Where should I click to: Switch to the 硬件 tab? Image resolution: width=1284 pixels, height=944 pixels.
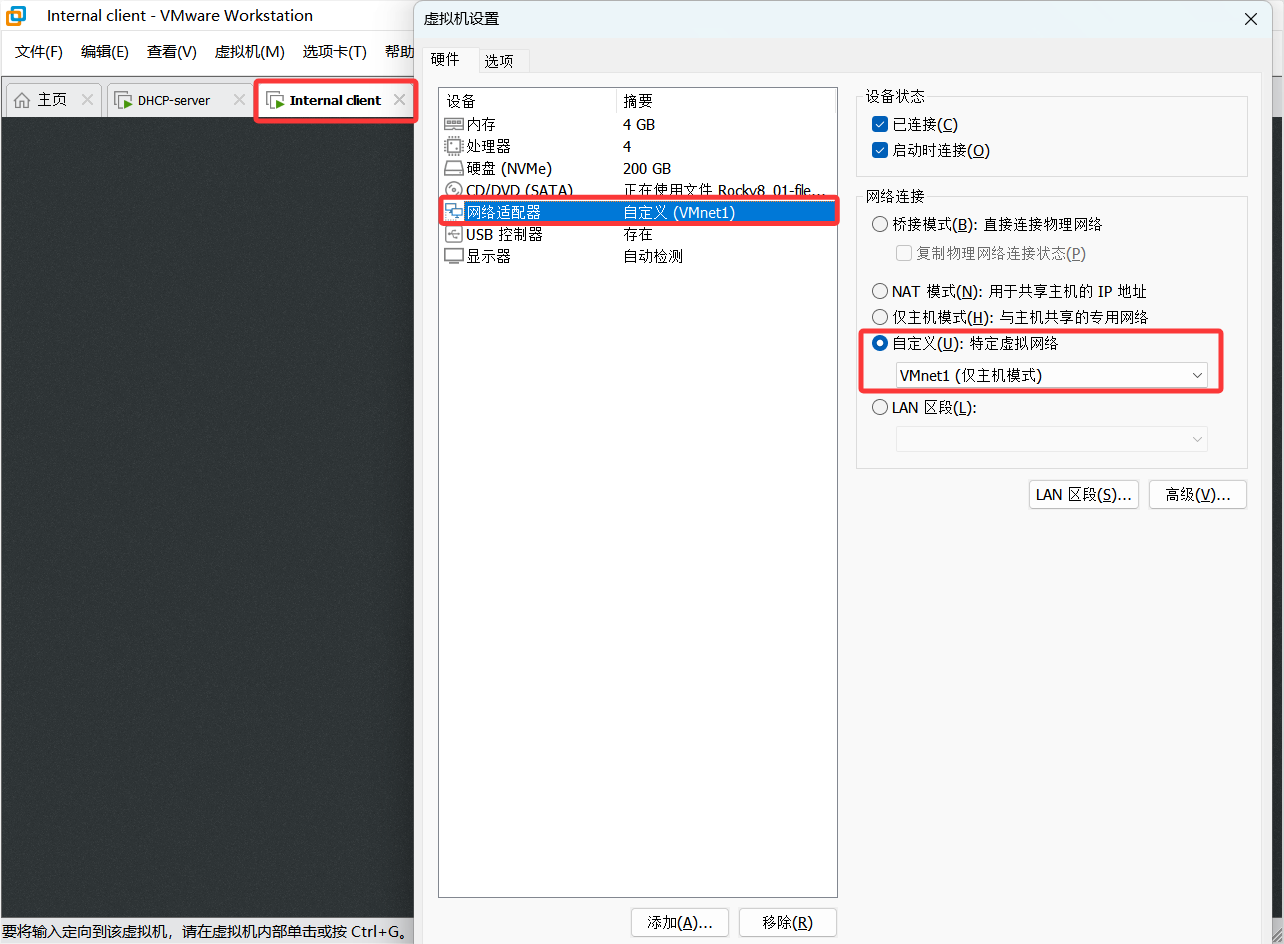pos(445,60)
